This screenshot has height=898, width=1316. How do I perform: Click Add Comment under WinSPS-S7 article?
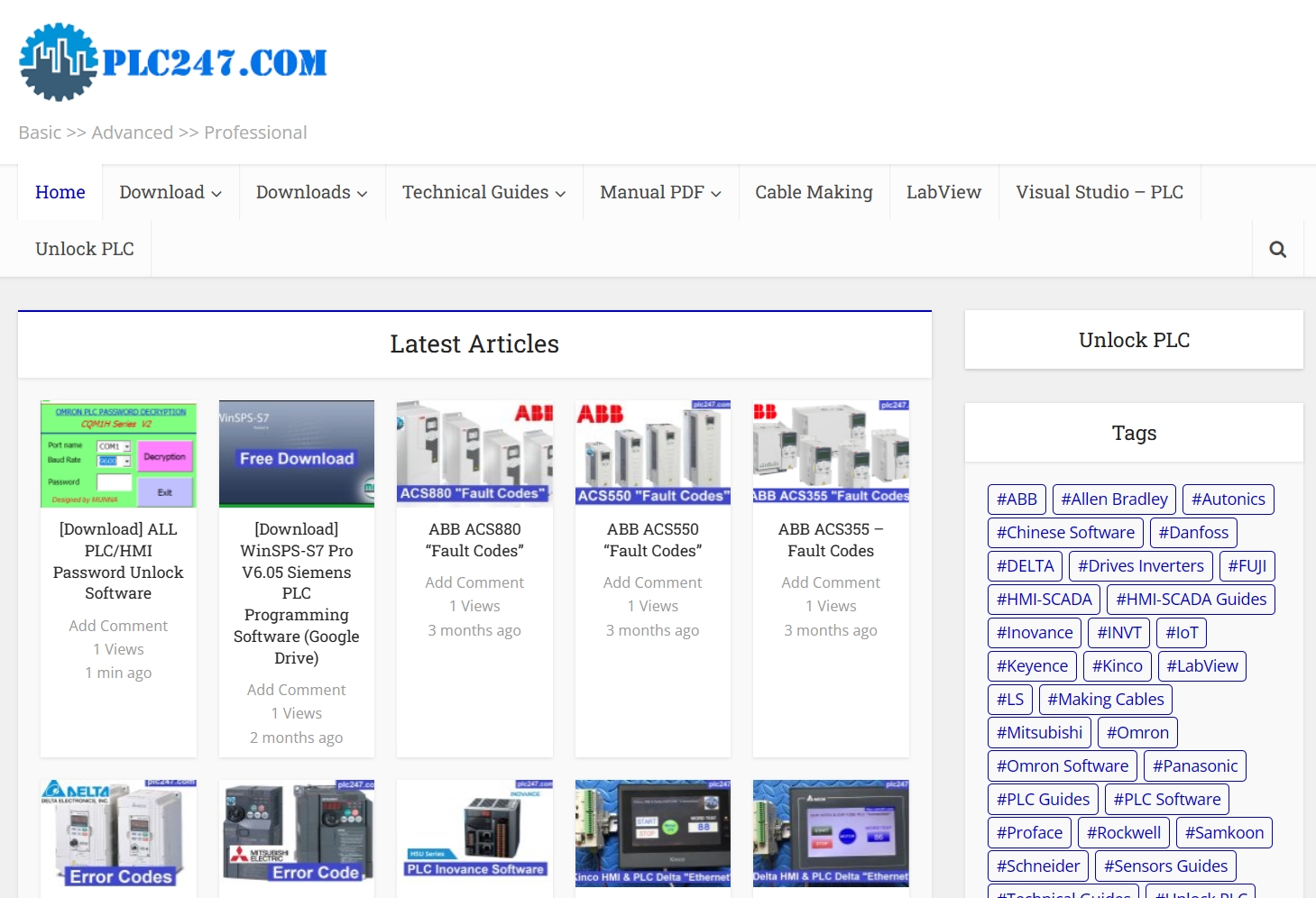click(297, 690)
